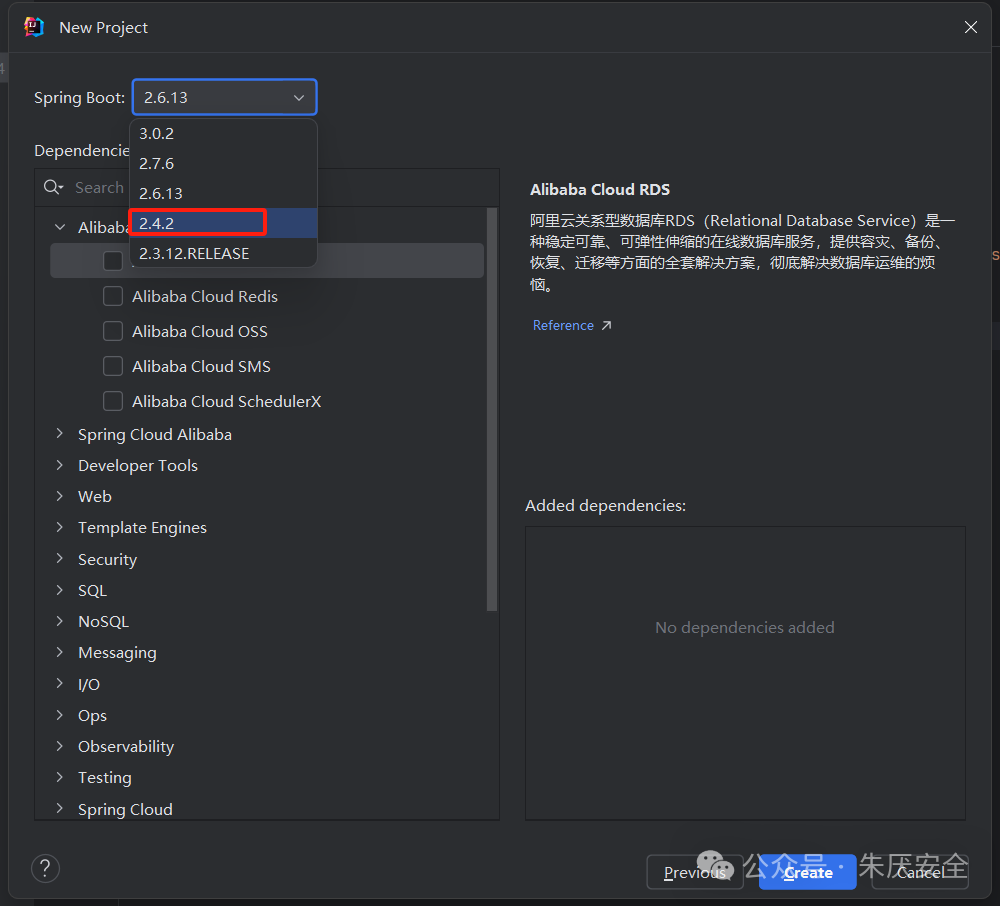
Task: Expand the Ops category
Action: click(60, 715)
